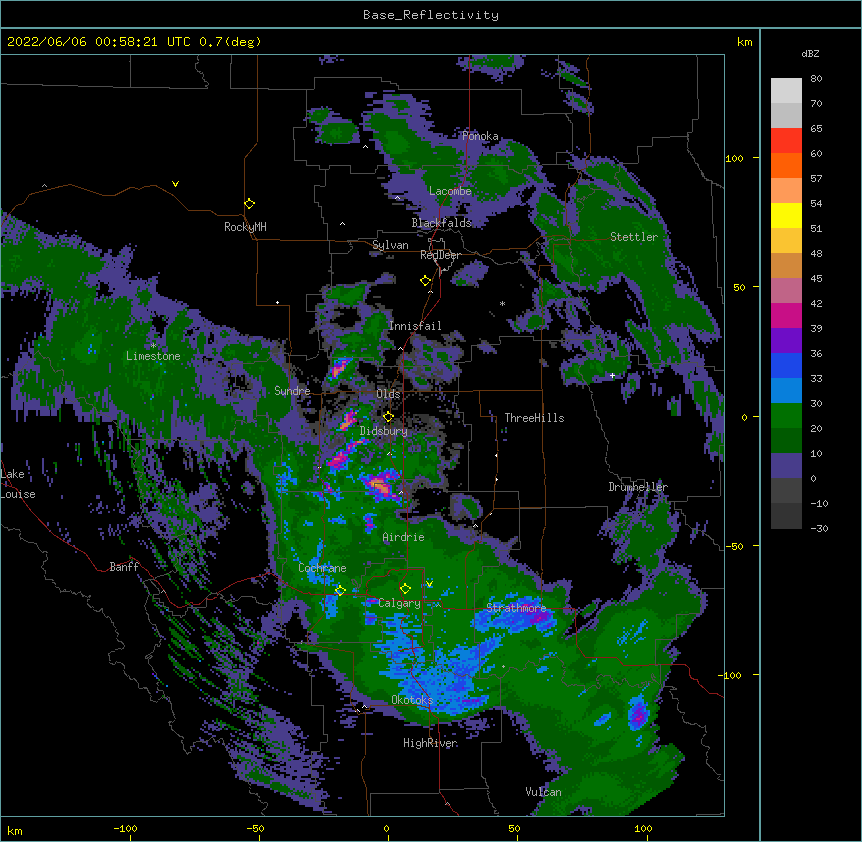The height and width of the screenshot is (842, 862).
Task: Click the Olds town label
Action: [x=388, y=394]
